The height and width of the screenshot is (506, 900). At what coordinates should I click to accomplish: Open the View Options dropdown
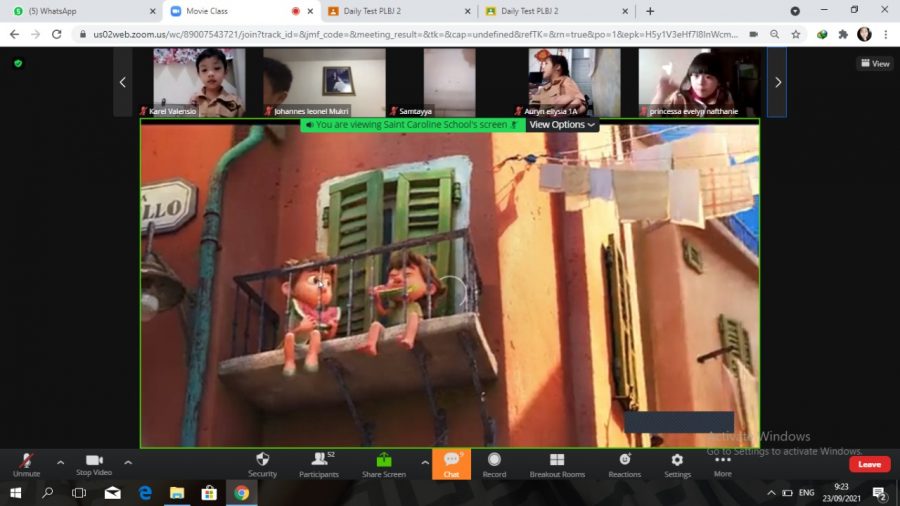click(x=562, y=125)
